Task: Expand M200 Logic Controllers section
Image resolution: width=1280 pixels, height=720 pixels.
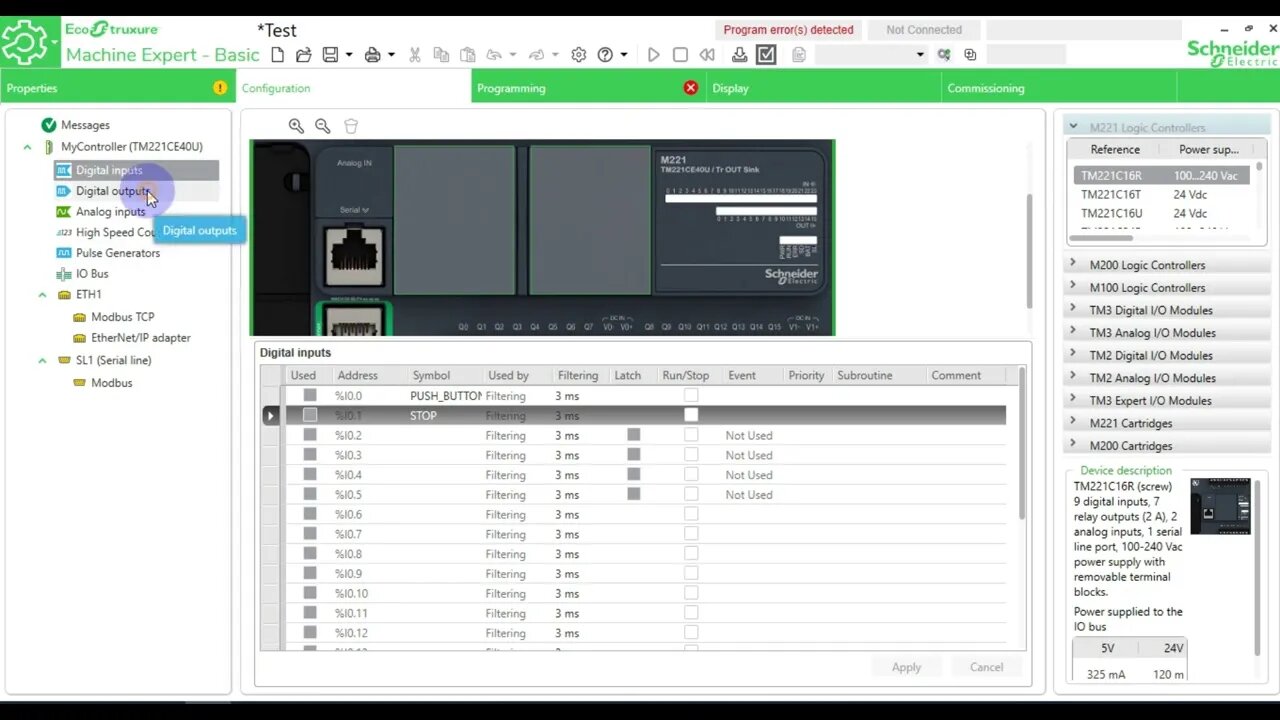Action: pyautogui.click(x=1073, y=264)
